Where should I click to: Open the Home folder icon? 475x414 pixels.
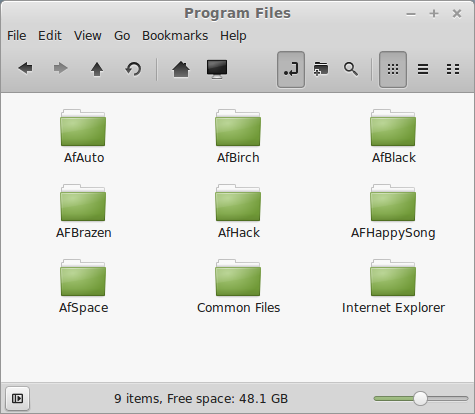pyautogui.click(x=181, y=69)
